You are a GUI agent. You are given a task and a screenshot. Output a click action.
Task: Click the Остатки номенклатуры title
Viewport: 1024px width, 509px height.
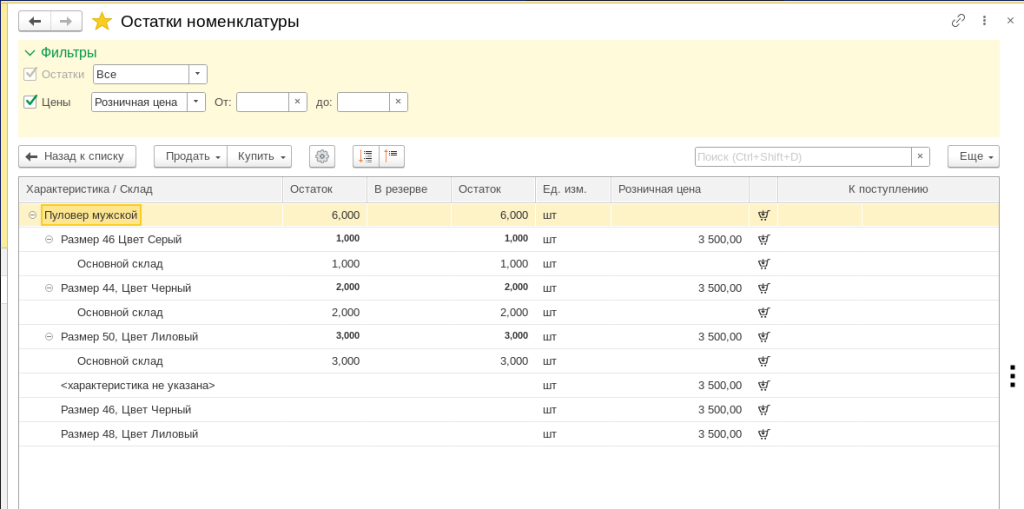tap(210, 22)
